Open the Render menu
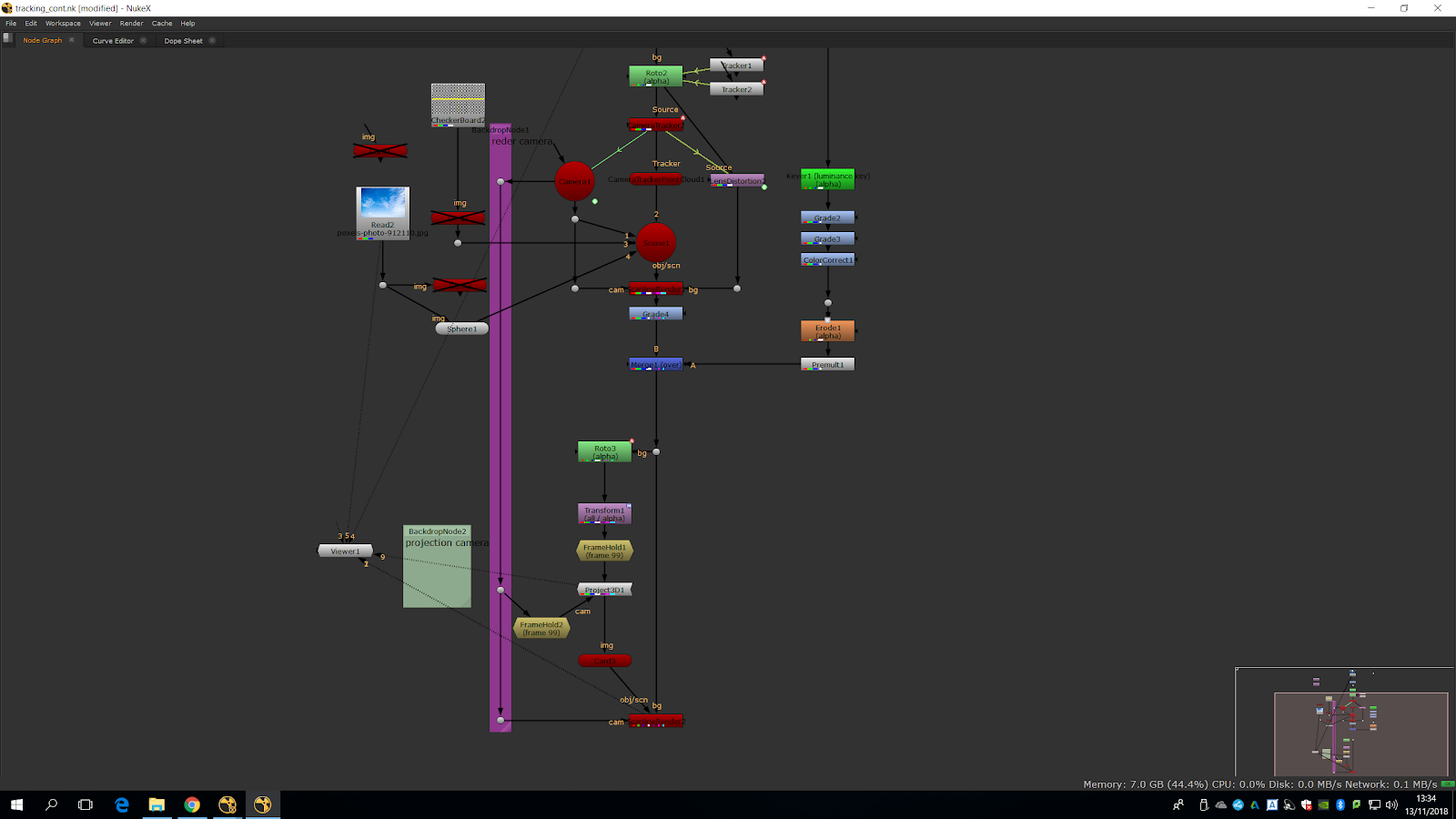1456x819 pixels. [x=131, y=24]
